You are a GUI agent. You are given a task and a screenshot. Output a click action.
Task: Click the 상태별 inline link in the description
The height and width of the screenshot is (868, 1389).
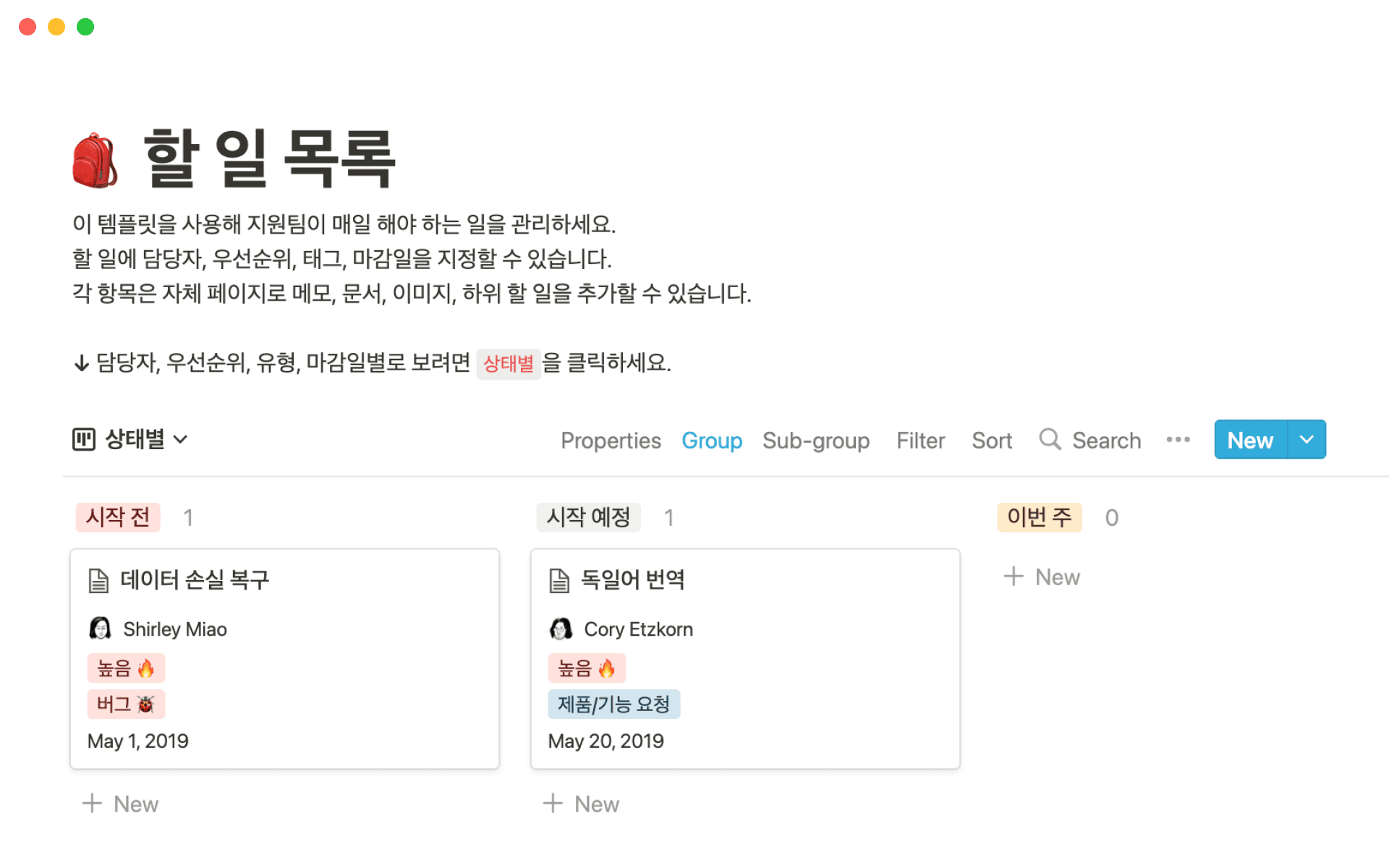click(x=509, y=365)
